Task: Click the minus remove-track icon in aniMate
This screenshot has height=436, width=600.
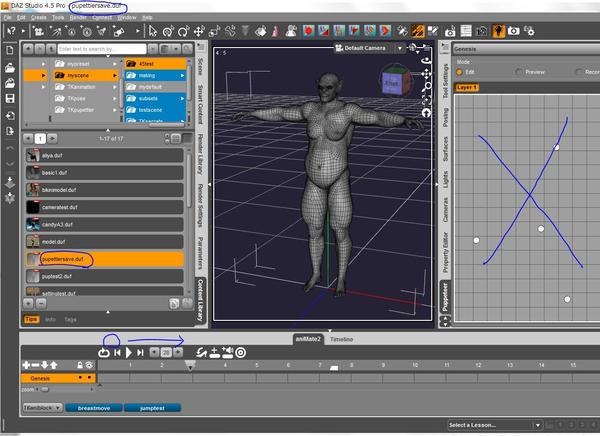Action: tap(35, 365)
